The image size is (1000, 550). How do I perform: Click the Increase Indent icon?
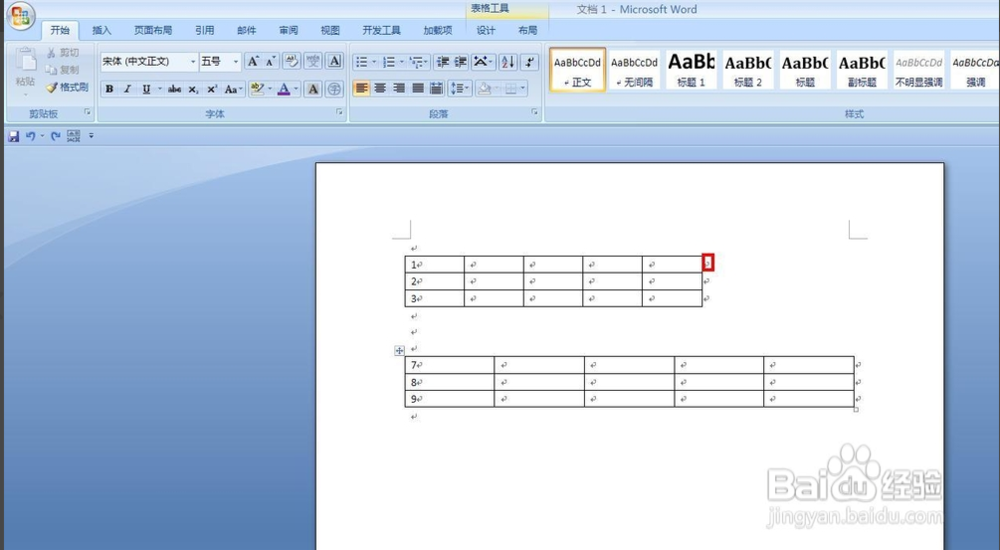[460, 62]
